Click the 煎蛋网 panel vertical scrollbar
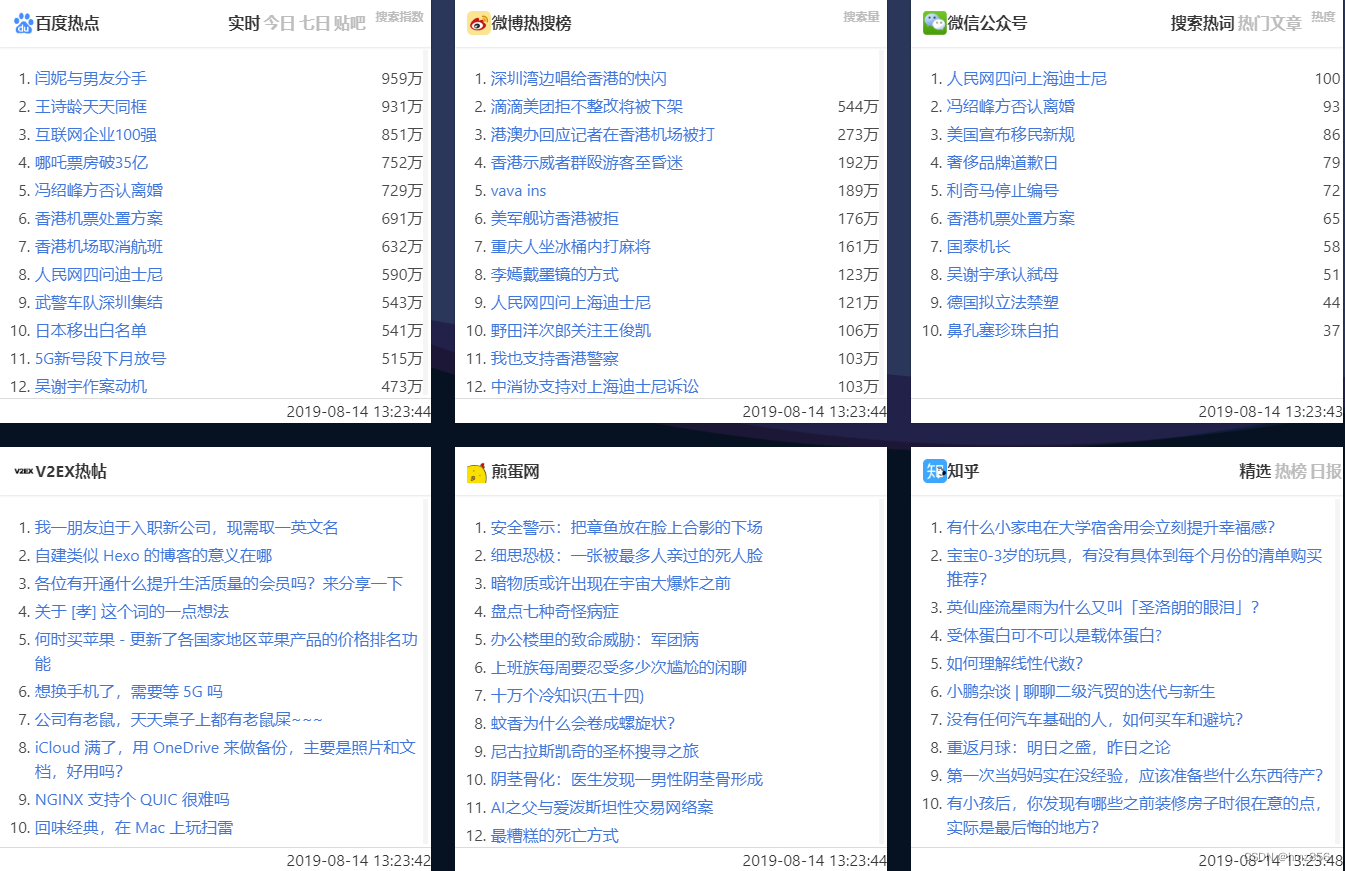The image size is (1345, 871). click(881, 671)
